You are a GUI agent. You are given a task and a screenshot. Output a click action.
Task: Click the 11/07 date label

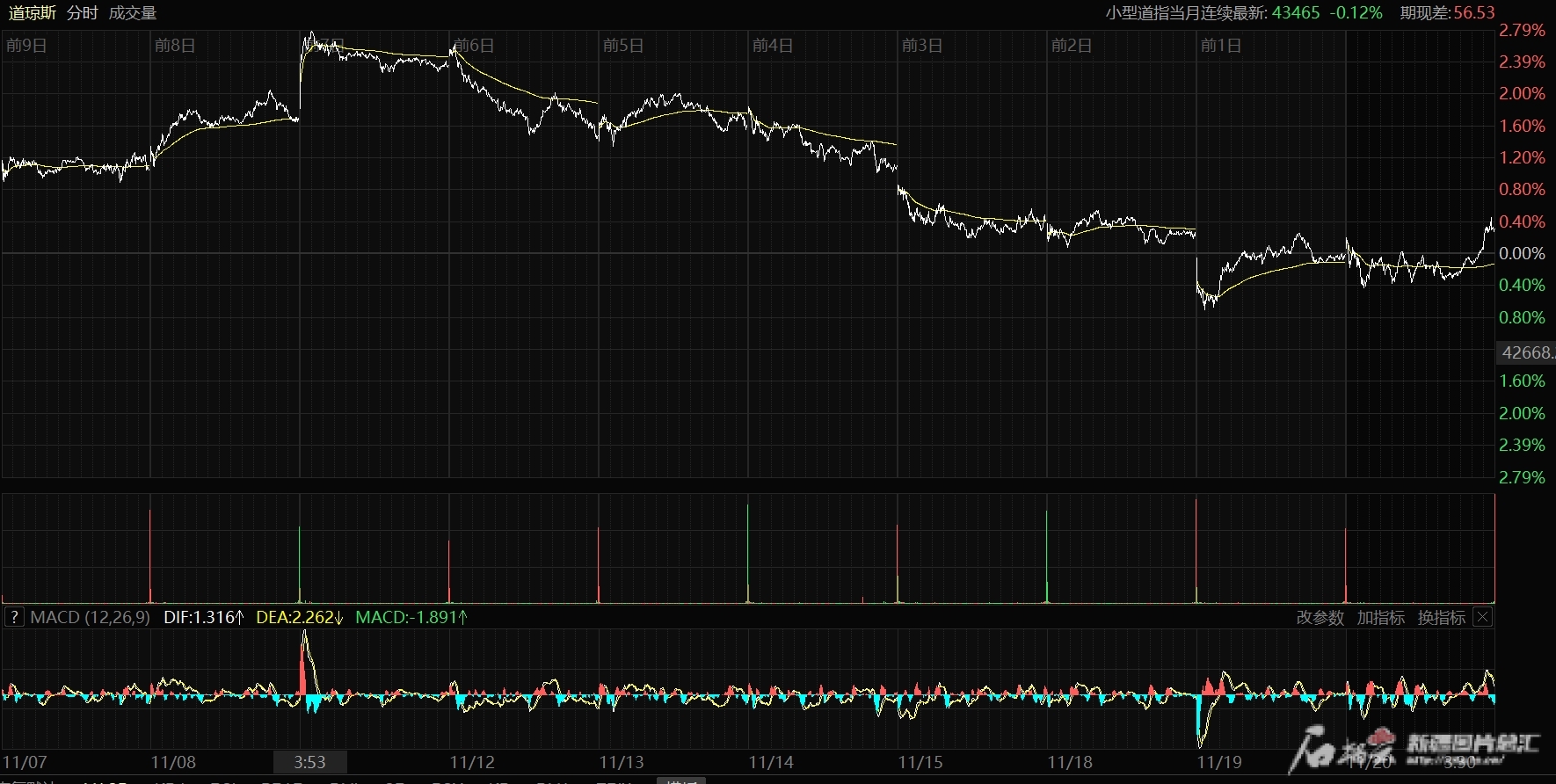coord(25,762)
